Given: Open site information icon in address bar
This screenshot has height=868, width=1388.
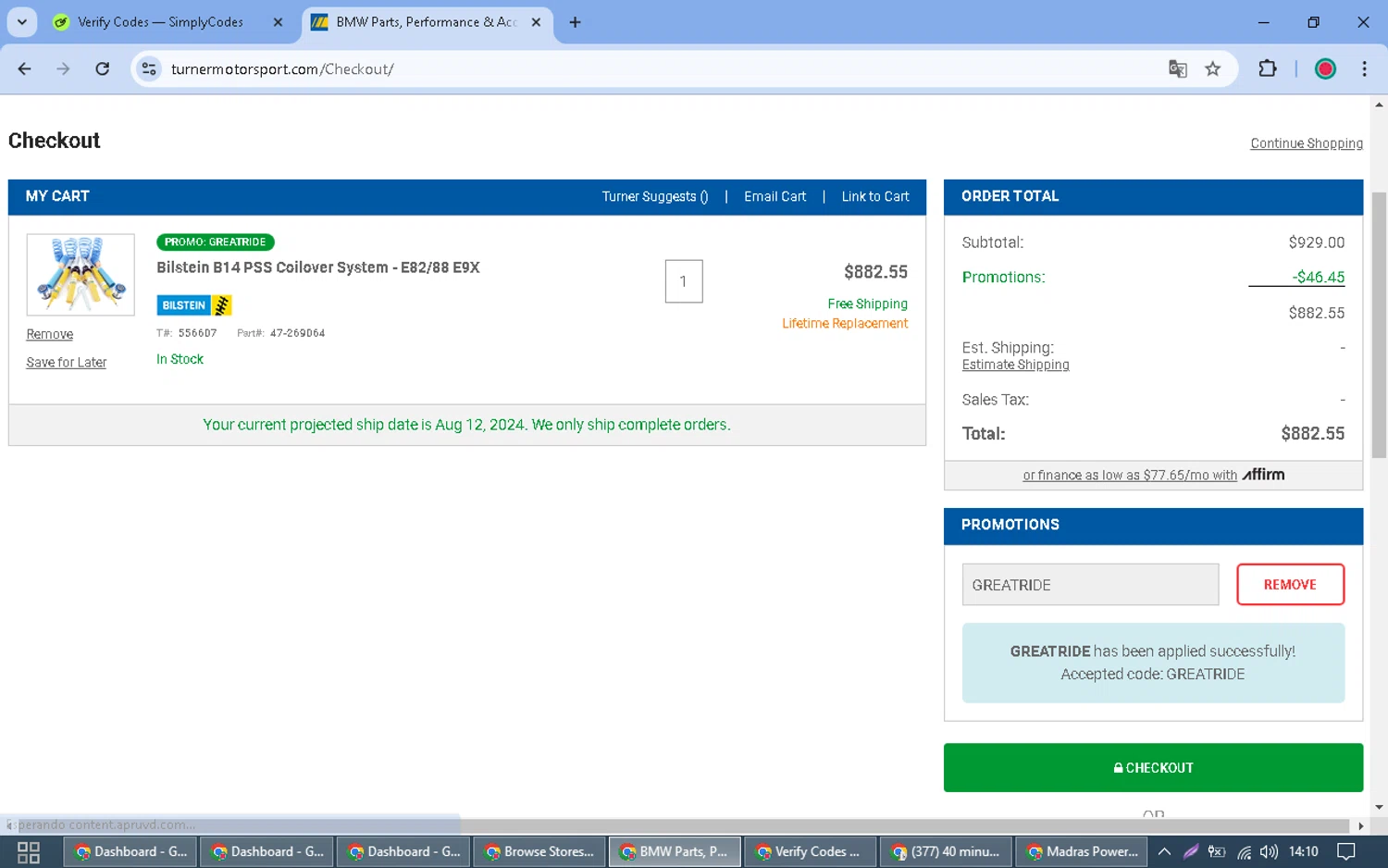Looking at the screenshot, I should [149, 68].
